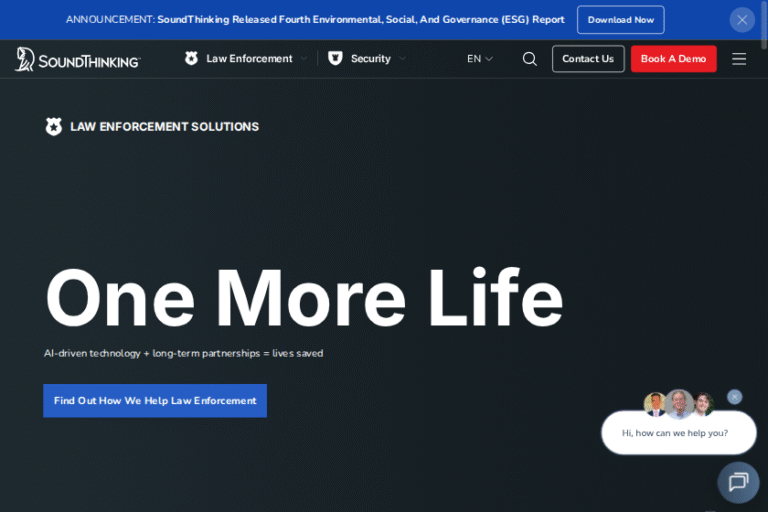Click the badge icon in Law Enforcement Solutions heading
Image resolution: width=768 pixels, height=512 pixels.
pyautogui.click(x=54, y=127)
